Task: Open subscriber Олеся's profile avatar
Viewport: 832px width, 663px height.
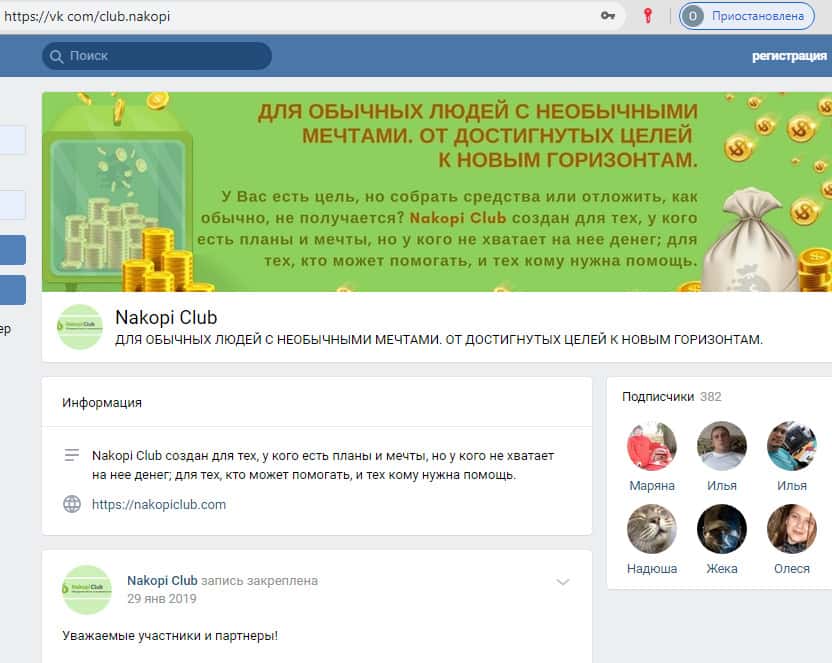Action: 792,529
